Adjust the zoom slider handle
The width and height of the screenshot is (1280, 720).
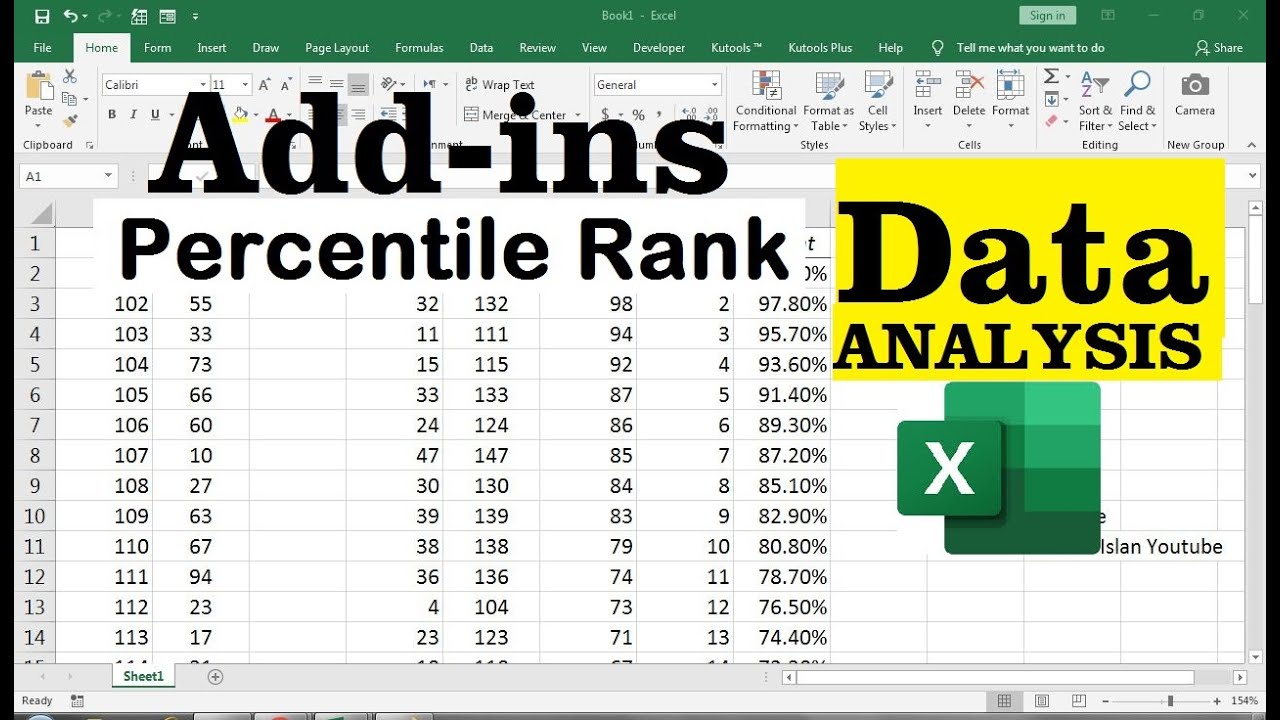pos(1170,701)
